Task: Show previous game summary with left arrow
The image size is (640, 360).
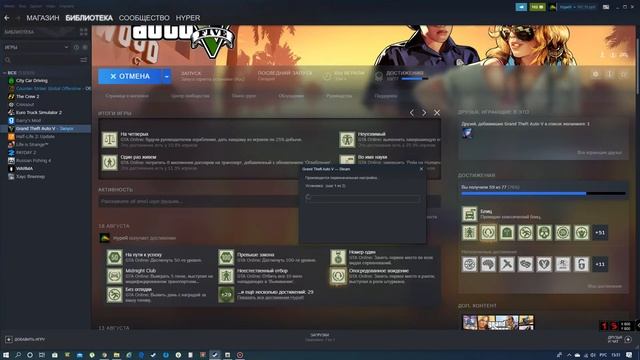Action: 411,113
